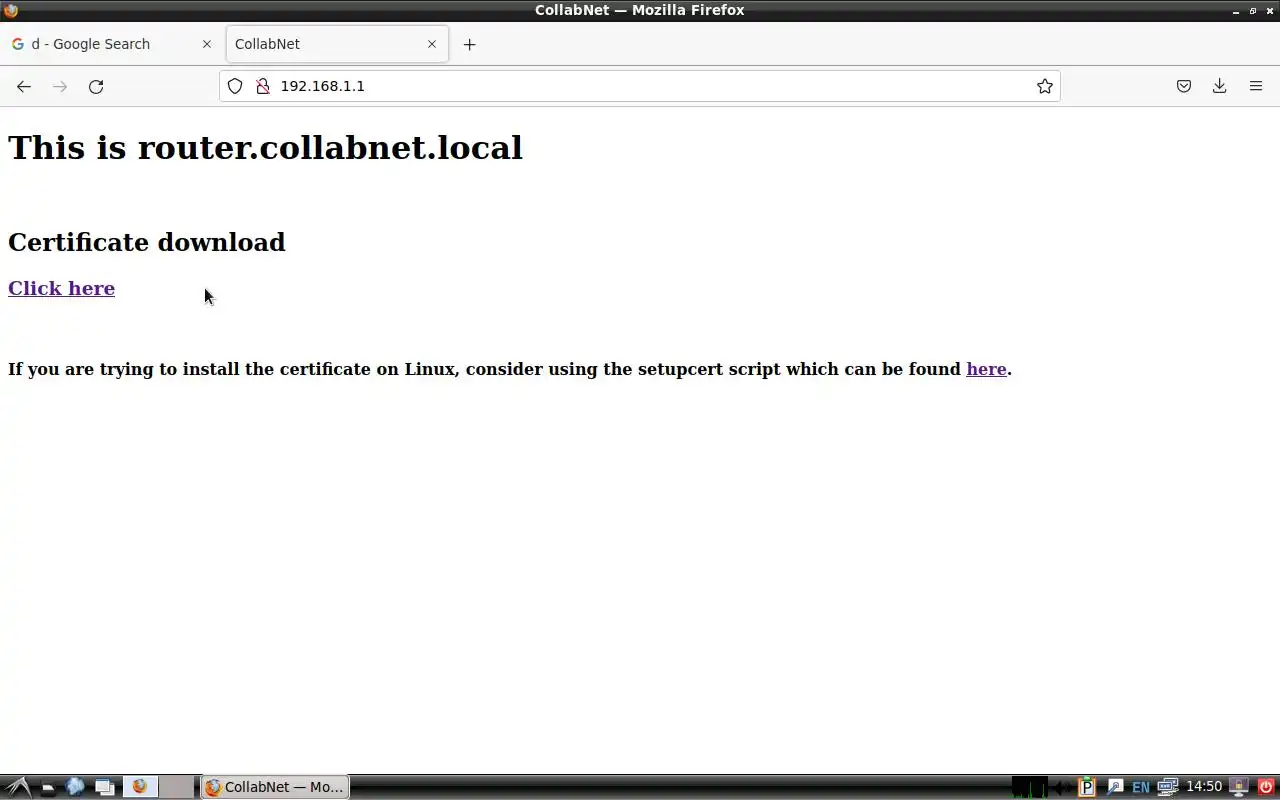
Task: Click the CPU usage monitor graph in tray
Action: (1030, 787)
